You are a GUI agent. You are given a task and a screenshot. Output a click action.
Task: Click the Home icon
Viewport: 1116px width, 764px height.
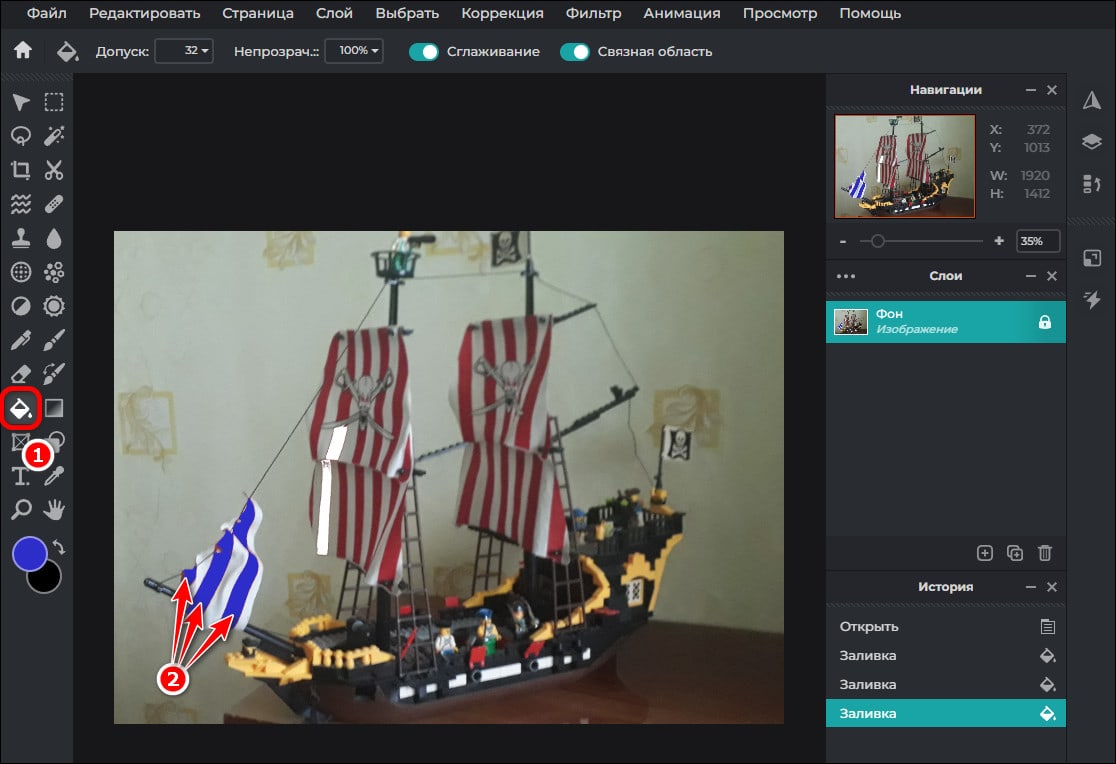coord(22,51)
